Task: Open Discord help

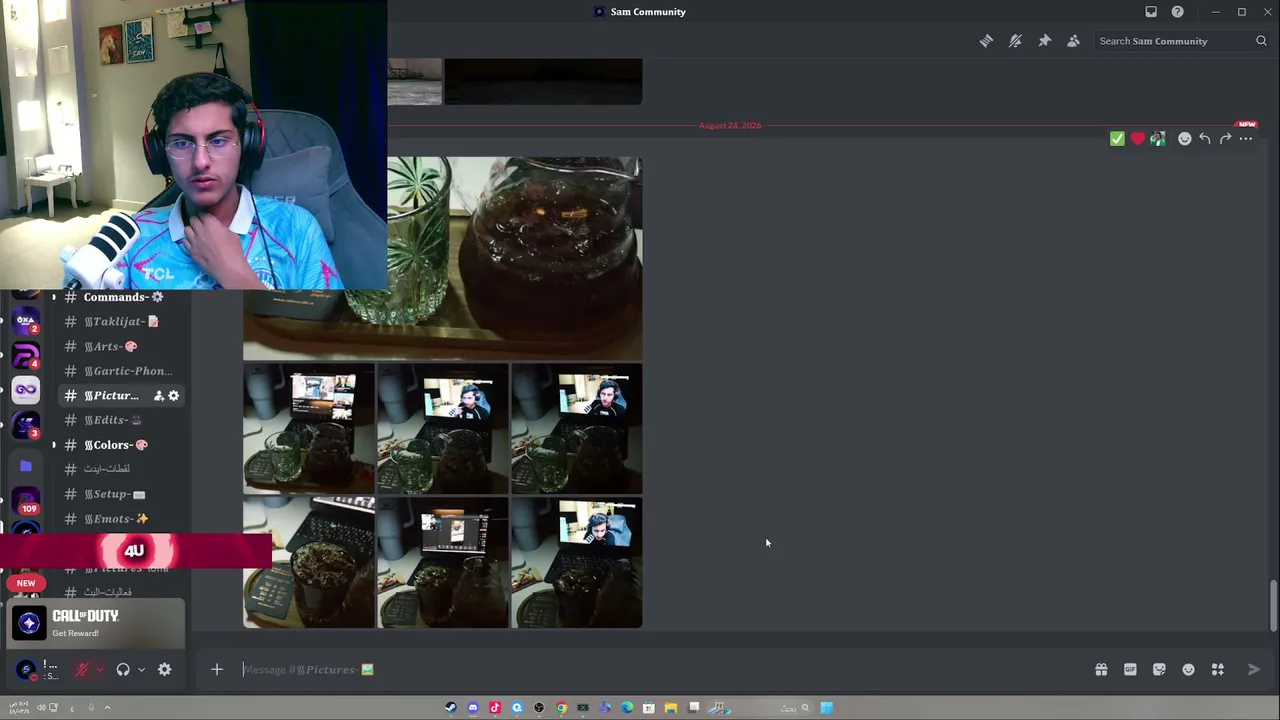Action: tap(1177, 12)
